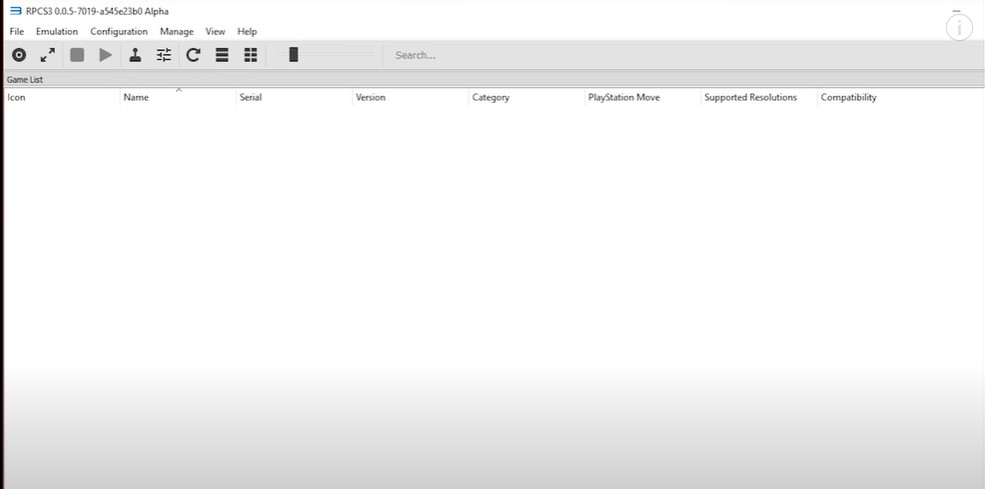Screen dimensions: 985x489
Task: Open the Configuration menu
Action: [x=119, y=31]
